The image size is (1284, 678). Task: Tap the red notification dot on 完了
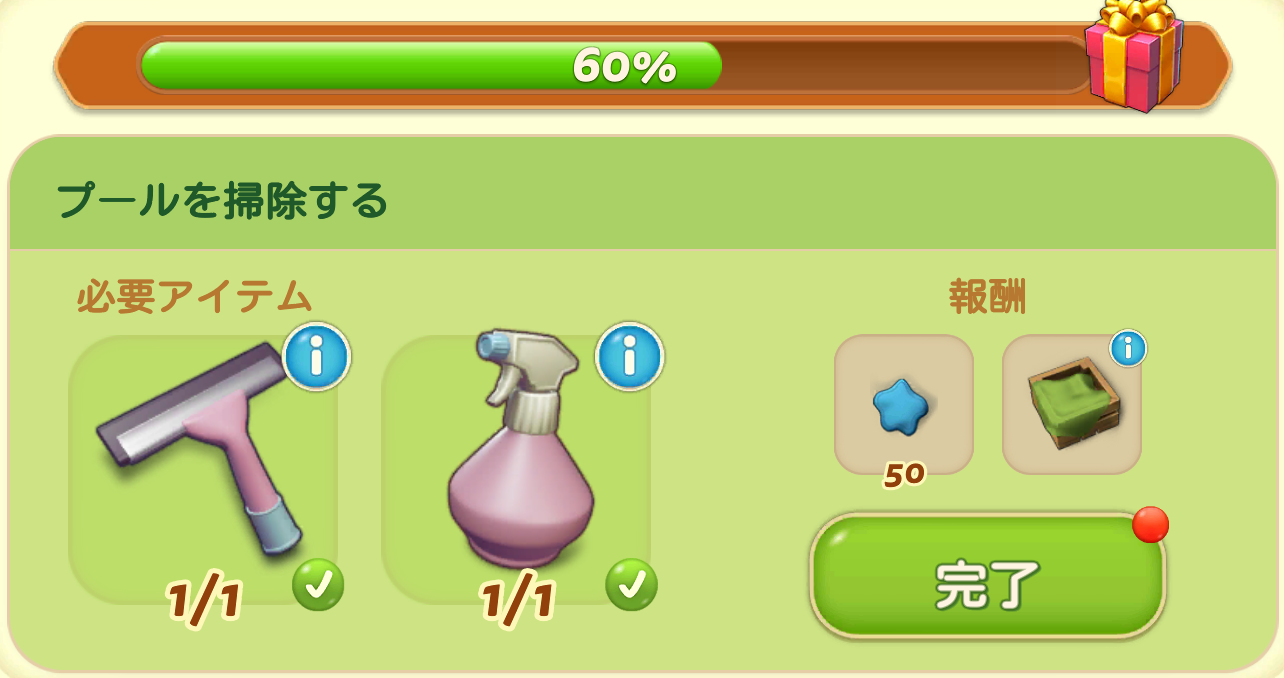1150,524
